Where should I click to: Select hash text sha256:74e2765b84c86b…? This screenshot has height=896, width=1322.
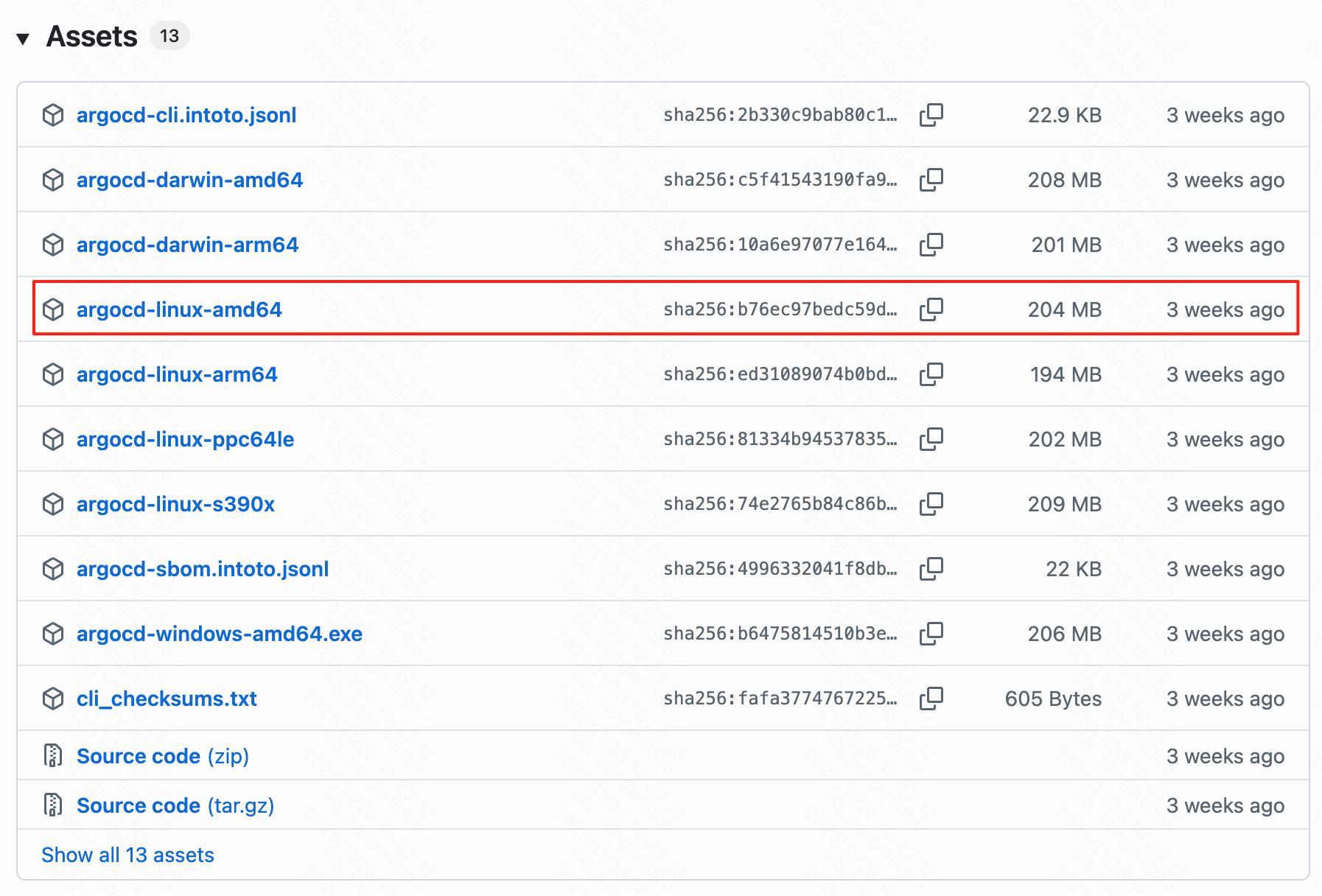click(780, 504)
